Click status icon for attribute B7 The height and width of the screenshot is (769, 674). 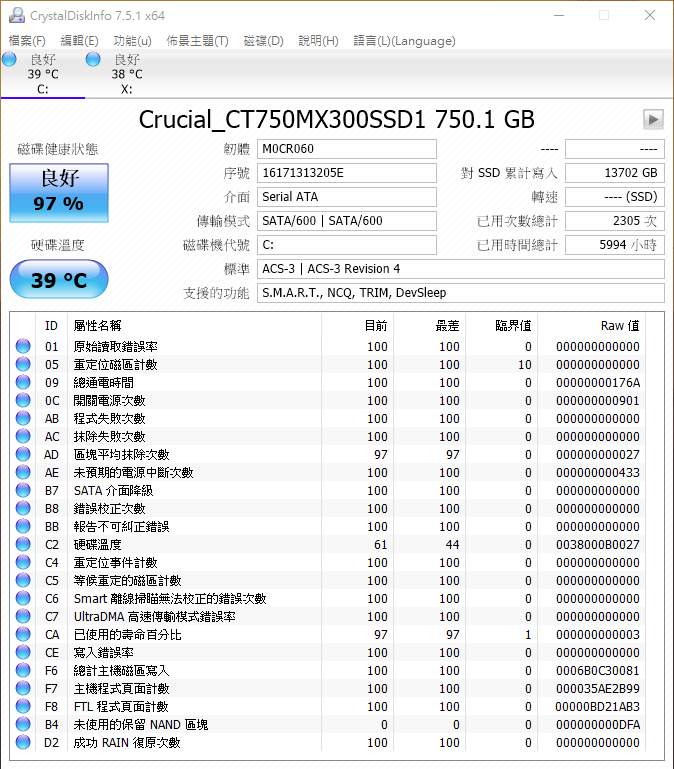pyautogui.click(x=23, y=490)
